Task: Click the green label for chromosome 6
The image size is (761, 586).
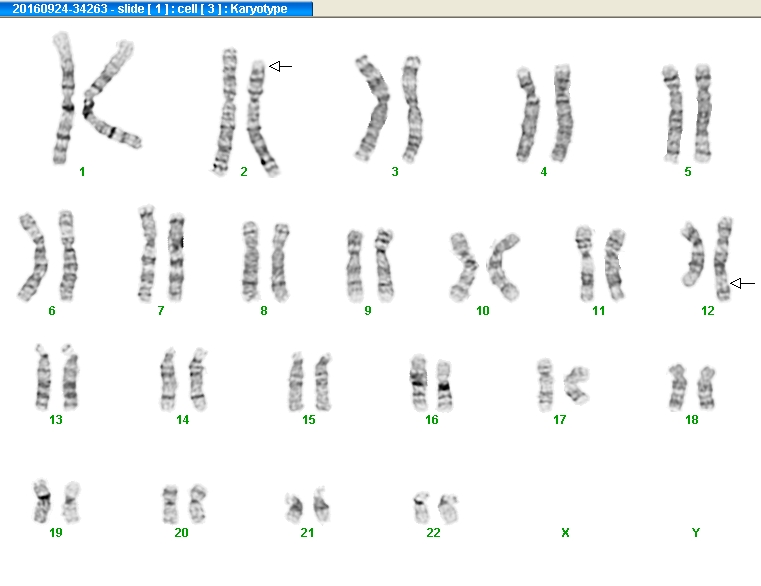Action: (52, 310)
